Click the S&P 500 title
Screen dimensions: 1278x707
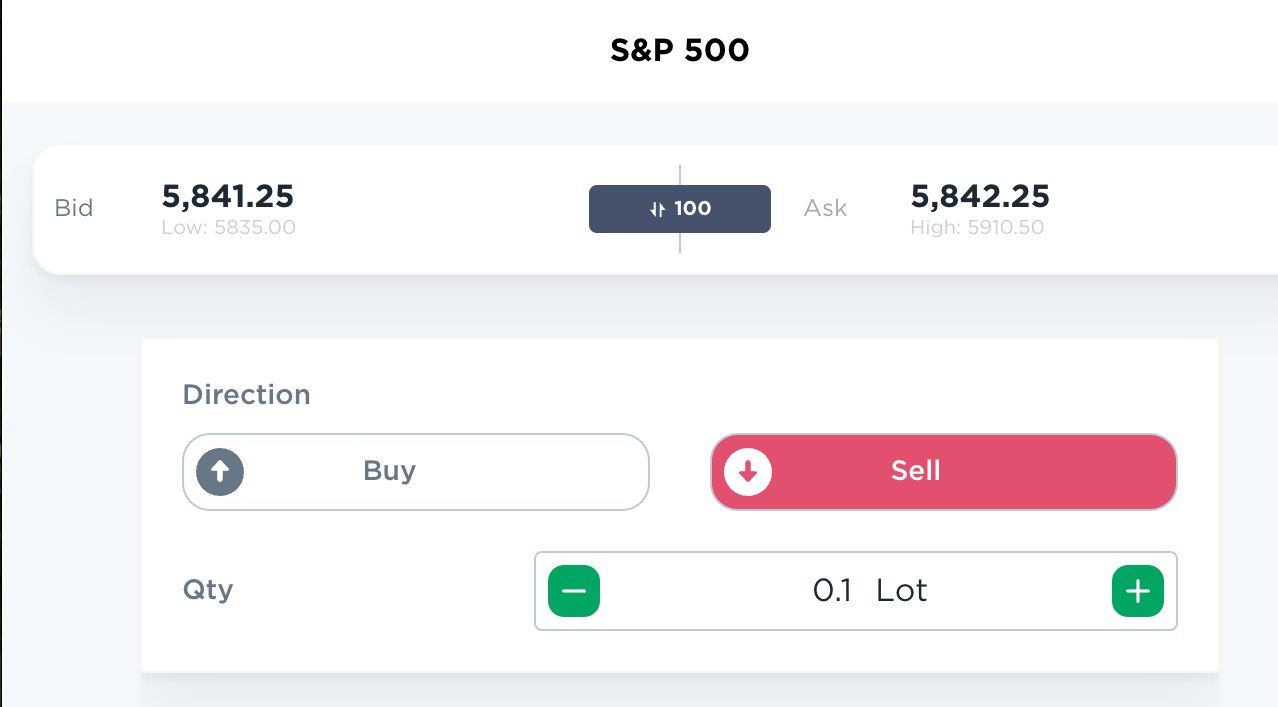pyautogui.click(x=680, y=51)
